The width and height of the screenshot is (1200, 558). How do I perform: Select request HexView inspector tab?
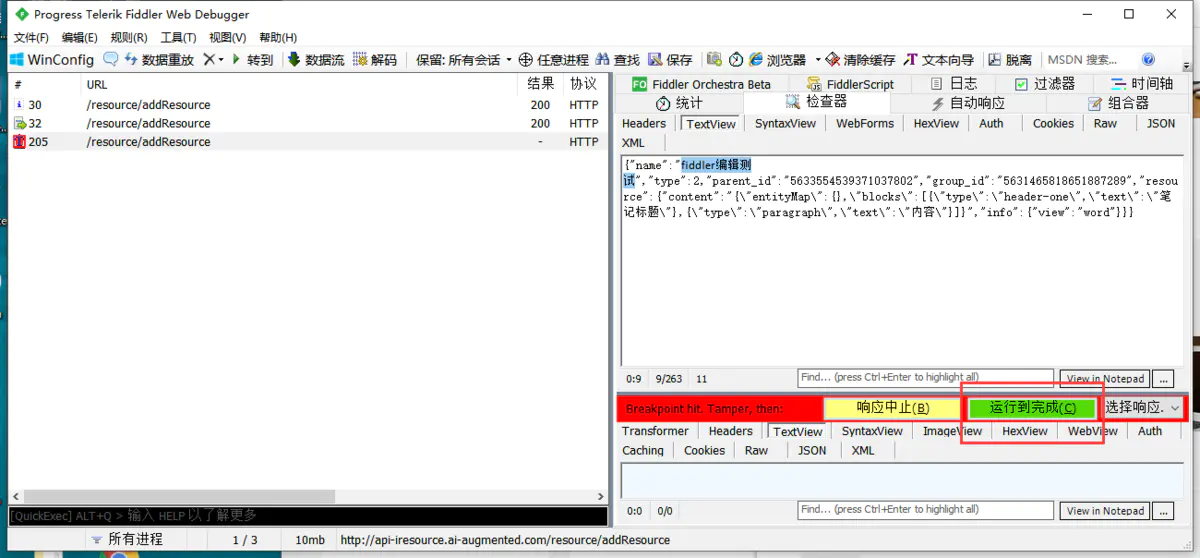[936, 123]
